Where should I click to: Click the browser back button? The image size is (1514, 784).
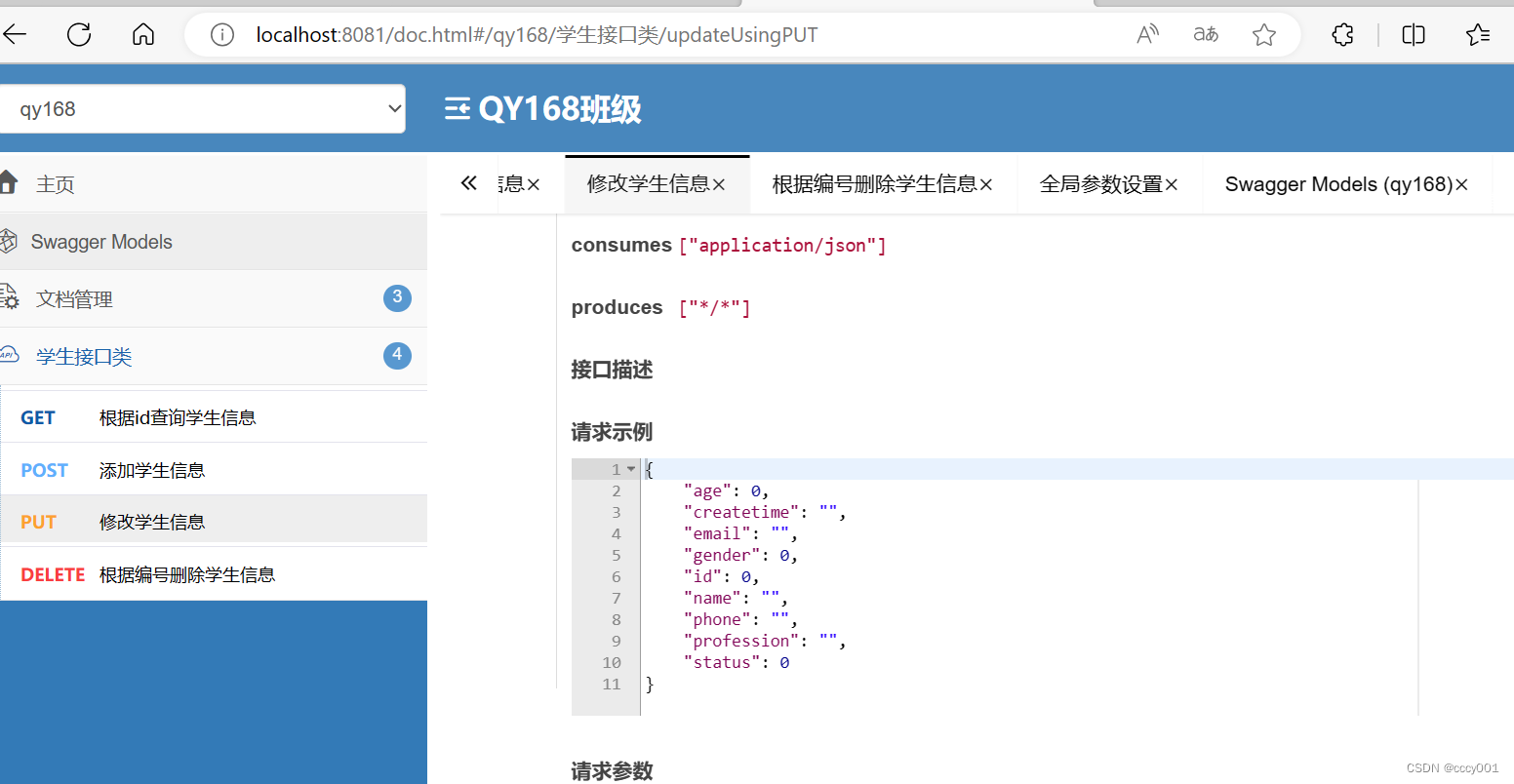[17, 34]
